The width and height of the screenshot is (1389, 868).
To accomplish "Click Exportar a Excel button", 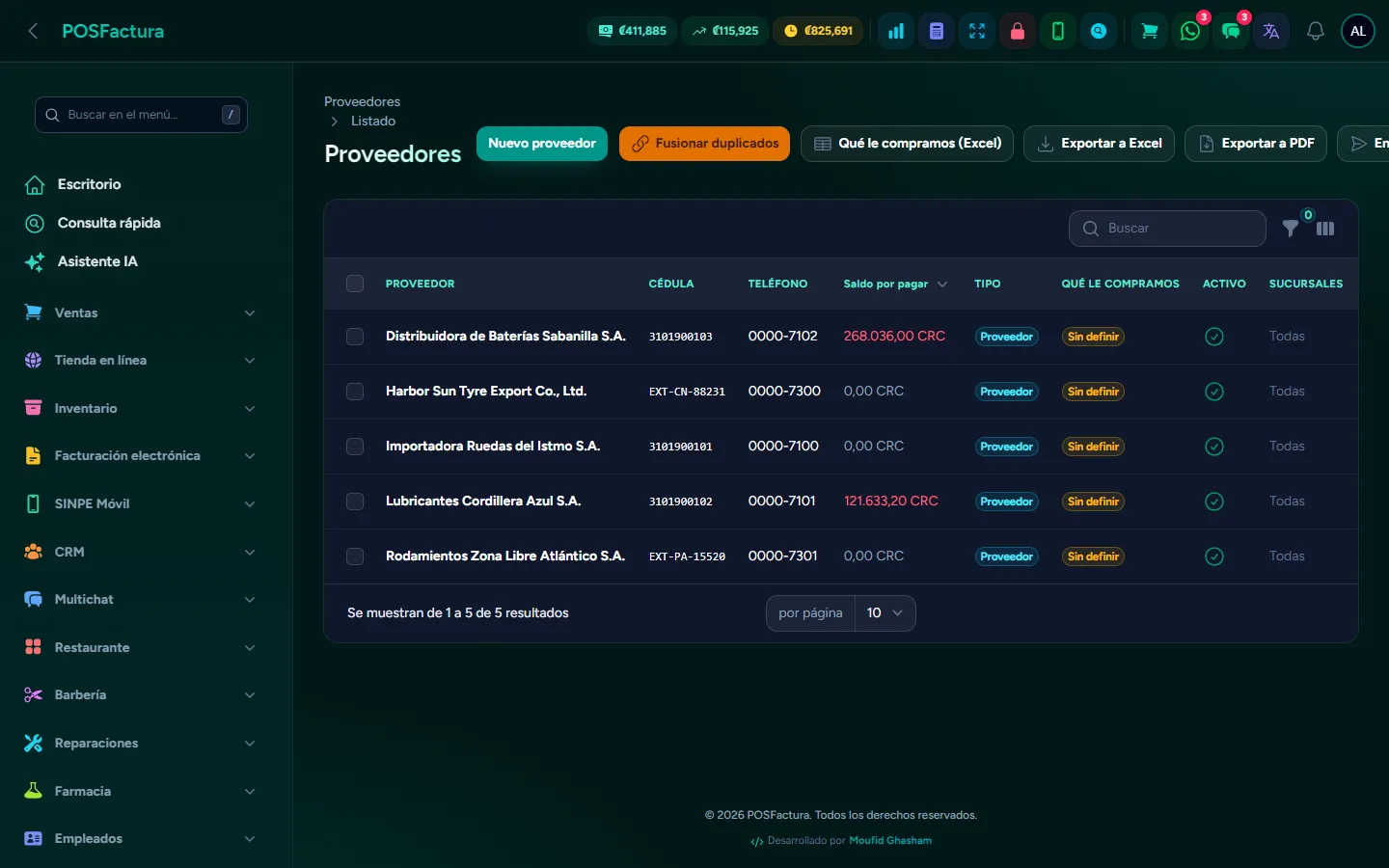I will point(1099,144).
